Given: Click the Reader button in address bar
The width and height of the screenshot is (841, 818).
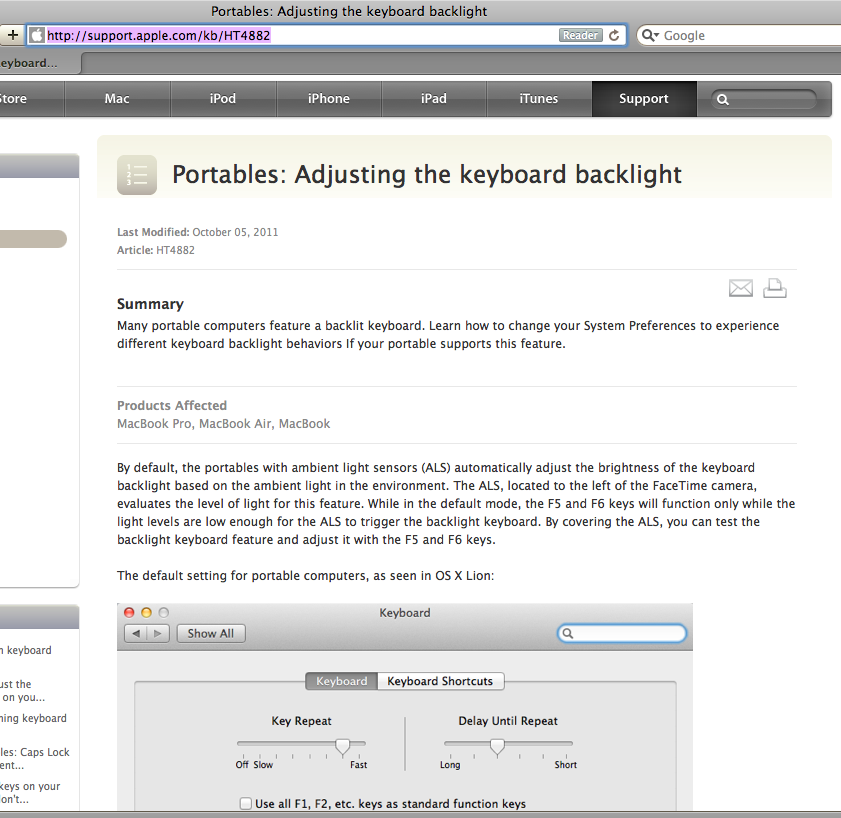Looking at the screenshot, I should point(580,35).
